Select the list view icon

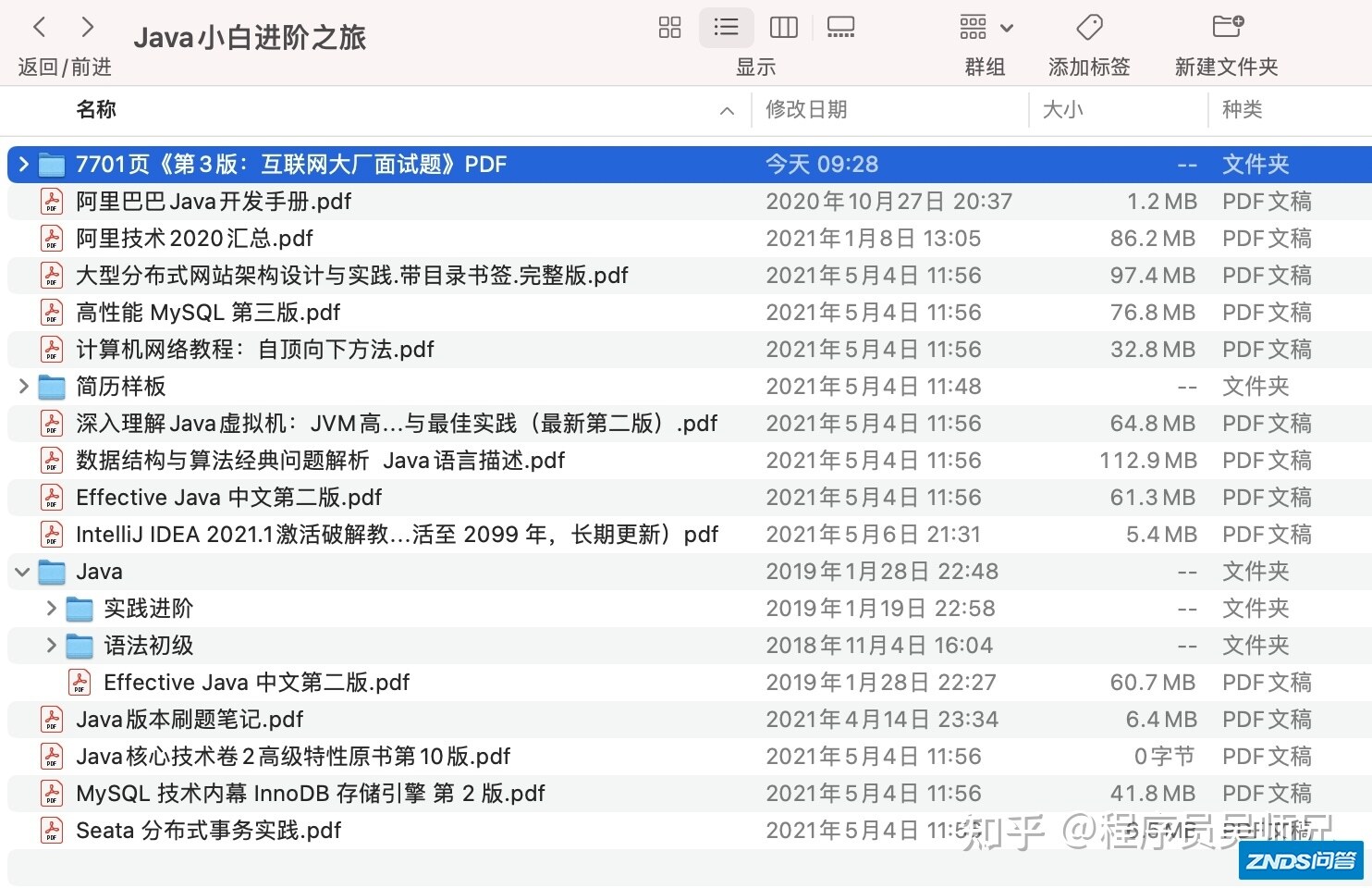tap(726, 28)
